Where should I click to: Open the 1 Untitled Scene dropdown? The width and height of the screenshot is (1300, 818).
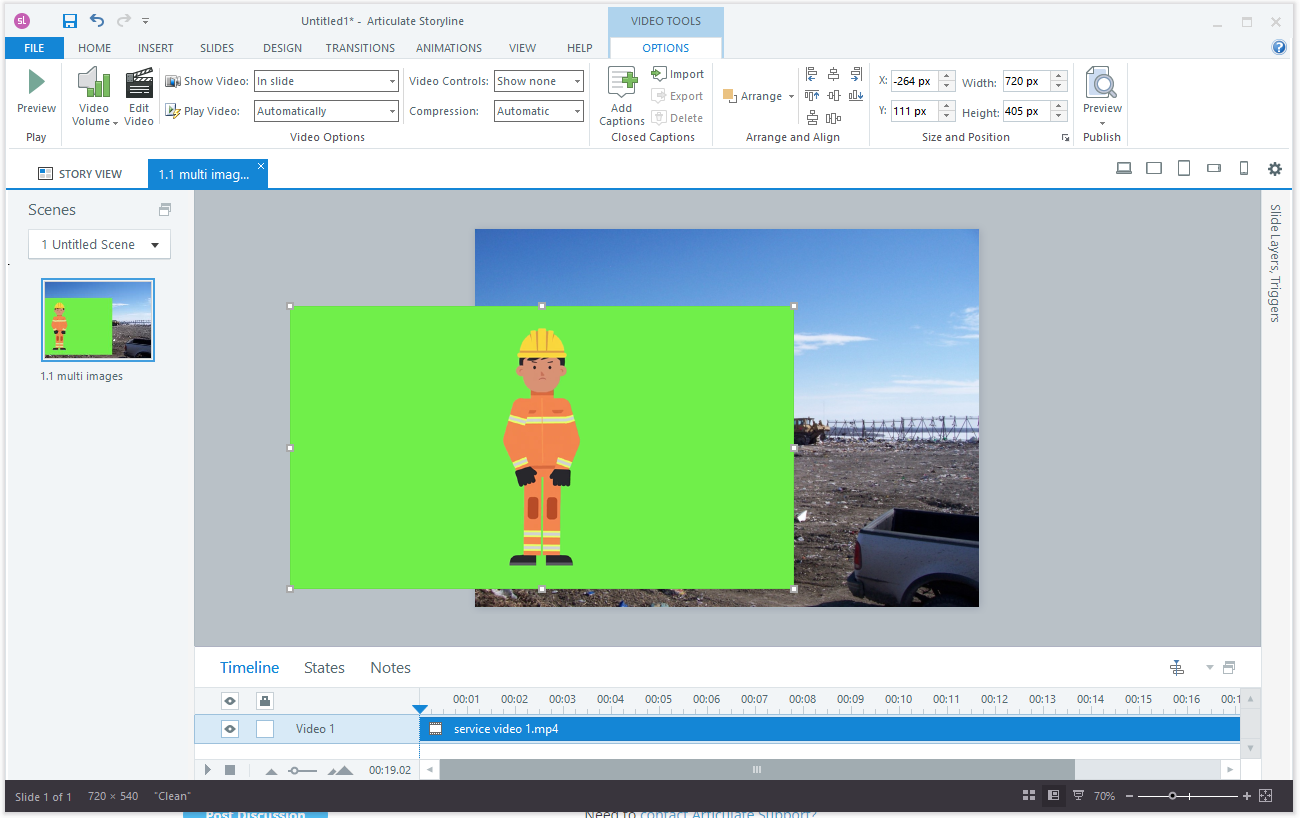pyautogui.click(x=99, y=244)
